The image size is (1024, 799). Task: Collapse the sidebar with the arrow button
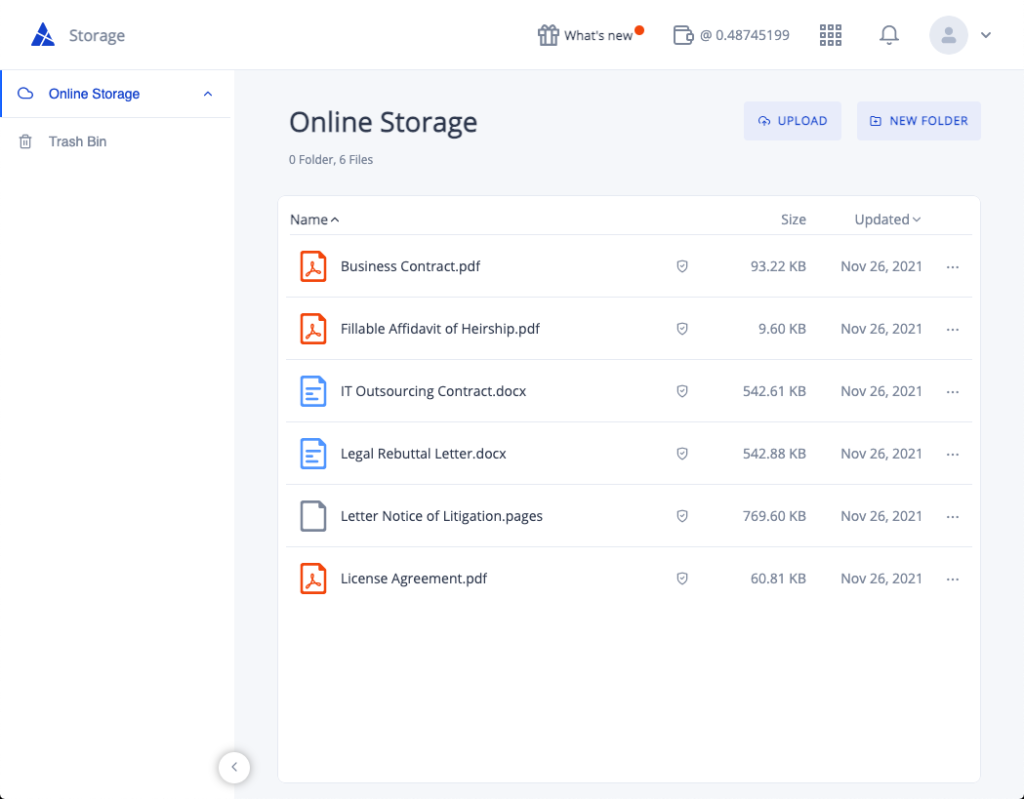coord(234,767)
